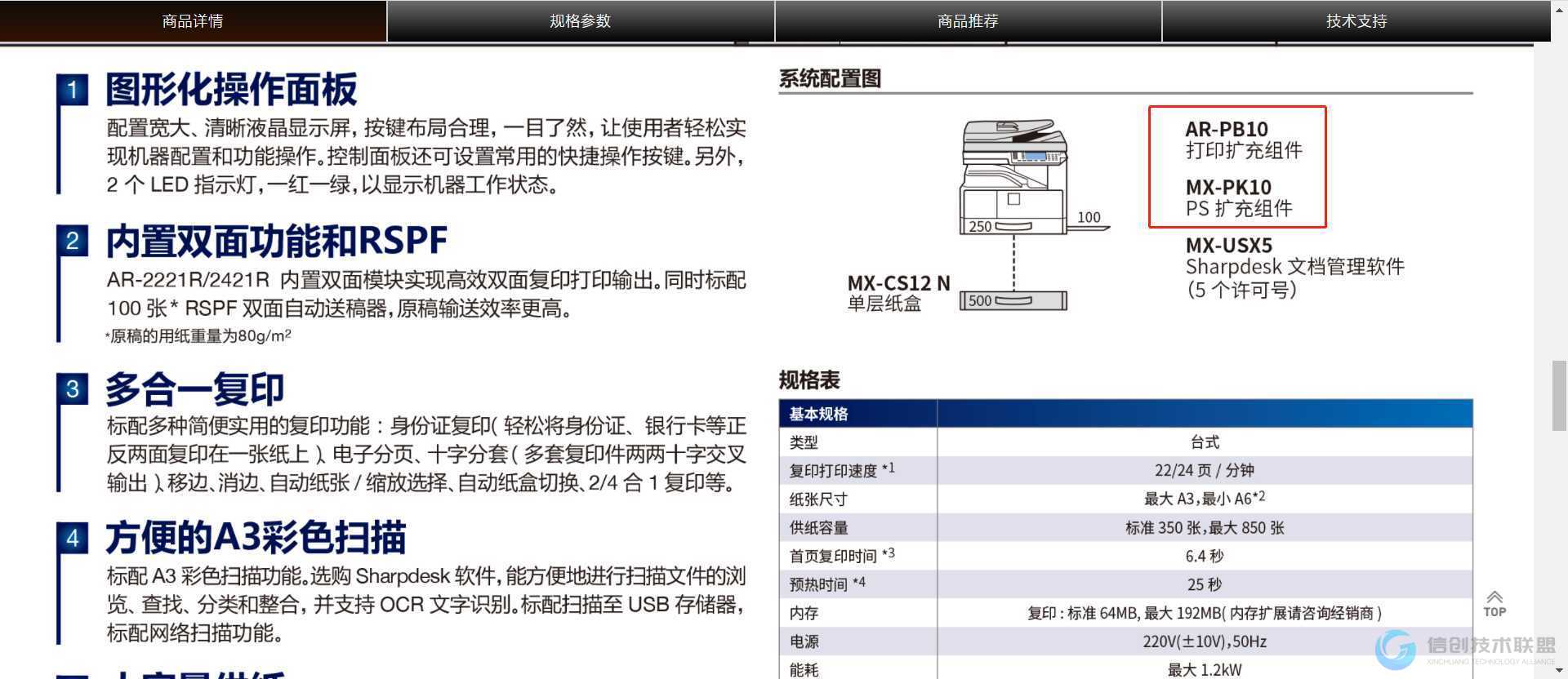Click the heading 方便的A3彩色扫描
Image resolution: width=1568 pixels, height=679 pixels.
tap(256, 538)
